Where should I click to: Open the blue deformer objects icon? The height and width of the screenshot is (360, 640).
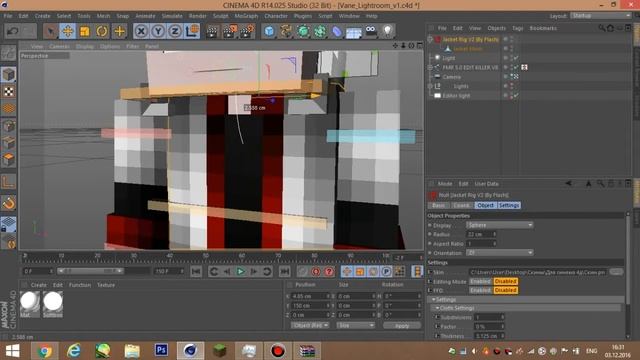click(x=337, y=31)
